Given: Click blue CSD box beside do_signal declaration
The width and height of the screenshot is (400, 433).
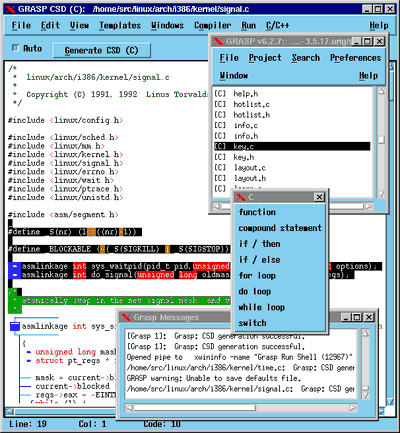Looking at the screenshot, I should (14, 275).
